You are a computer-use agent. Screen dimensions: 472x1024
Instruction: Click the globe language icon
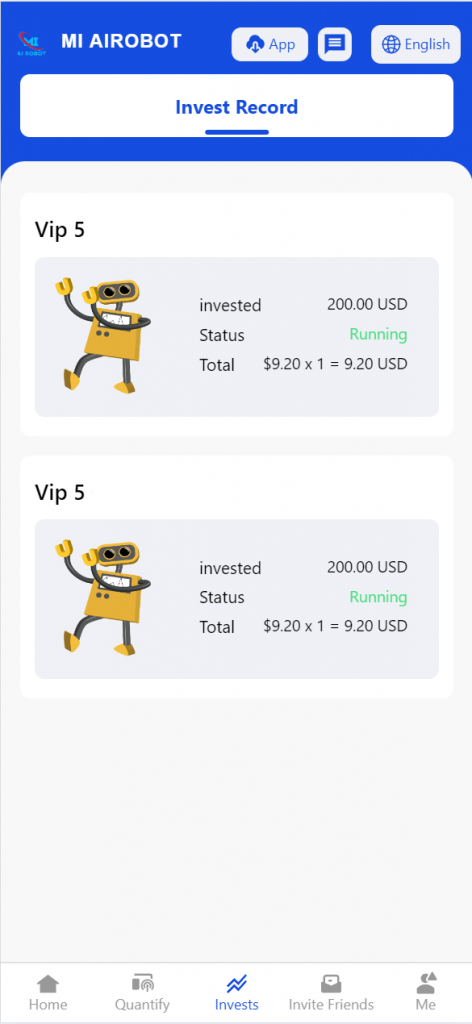390,44
